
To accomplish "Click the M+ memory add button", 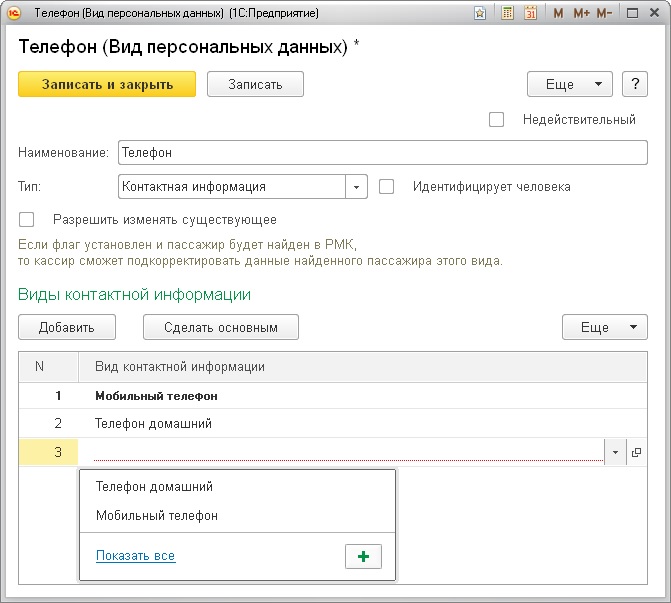I will [581, 13].
